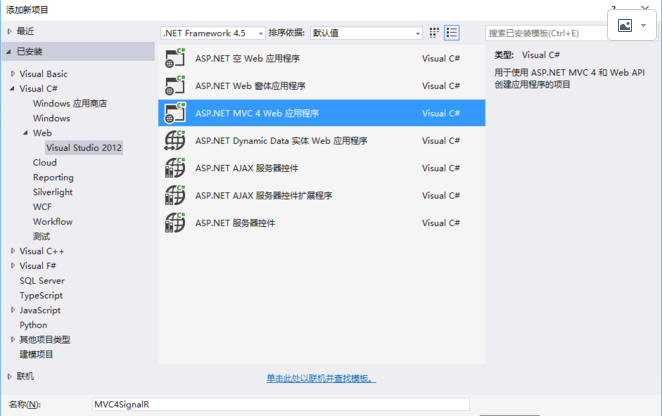Image resolution: width=662 pixels, height=416 pixels.
Task: Click the 搜索已安装模板 search box
Action: pyautogui.click(x=546, y=33)
